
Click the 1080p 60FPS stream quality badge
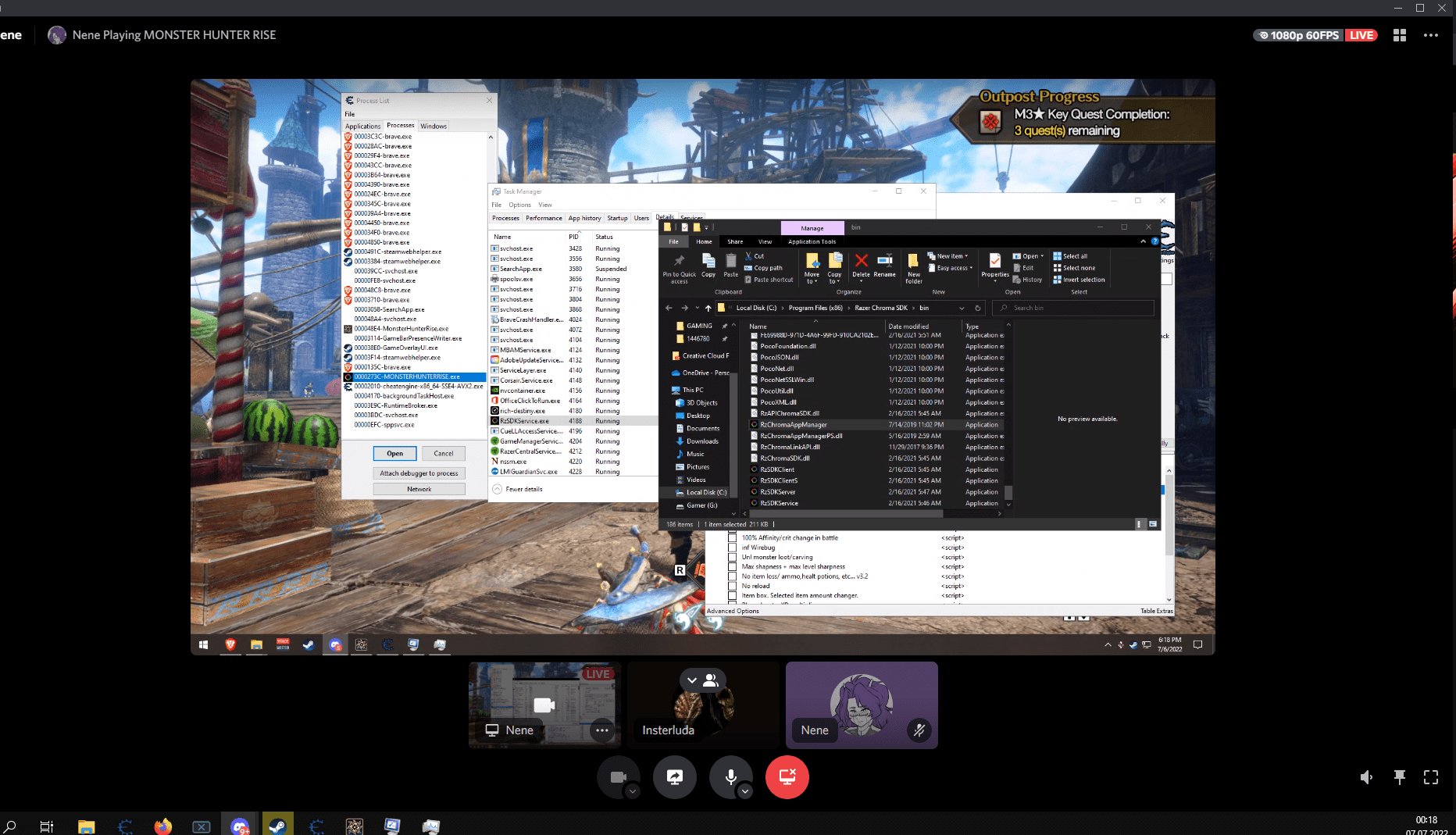pyautogui.click(x=1299, y=35)
